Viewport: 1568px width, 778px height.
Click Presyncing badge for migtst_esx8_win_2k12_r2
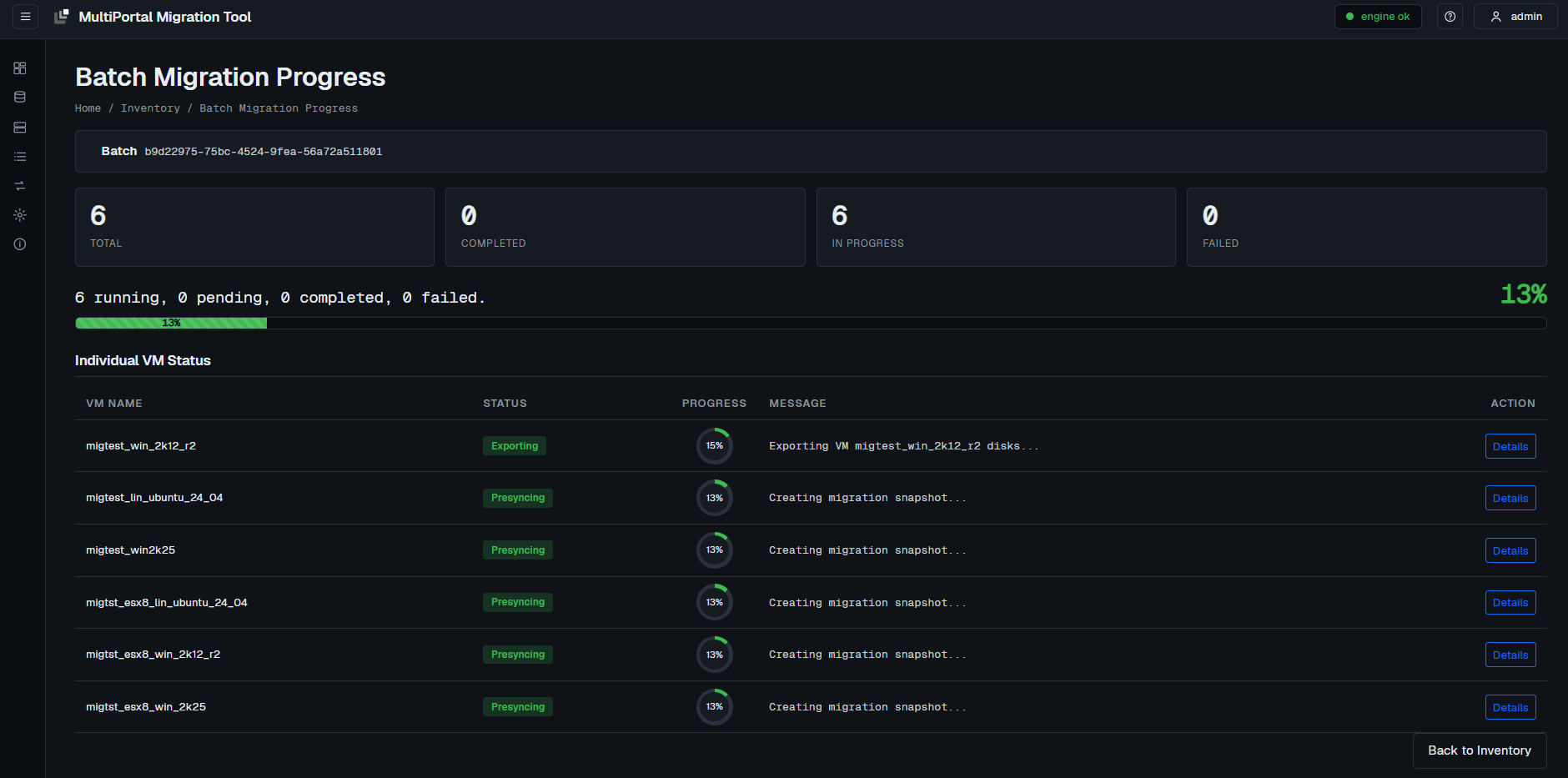[518, 655]
